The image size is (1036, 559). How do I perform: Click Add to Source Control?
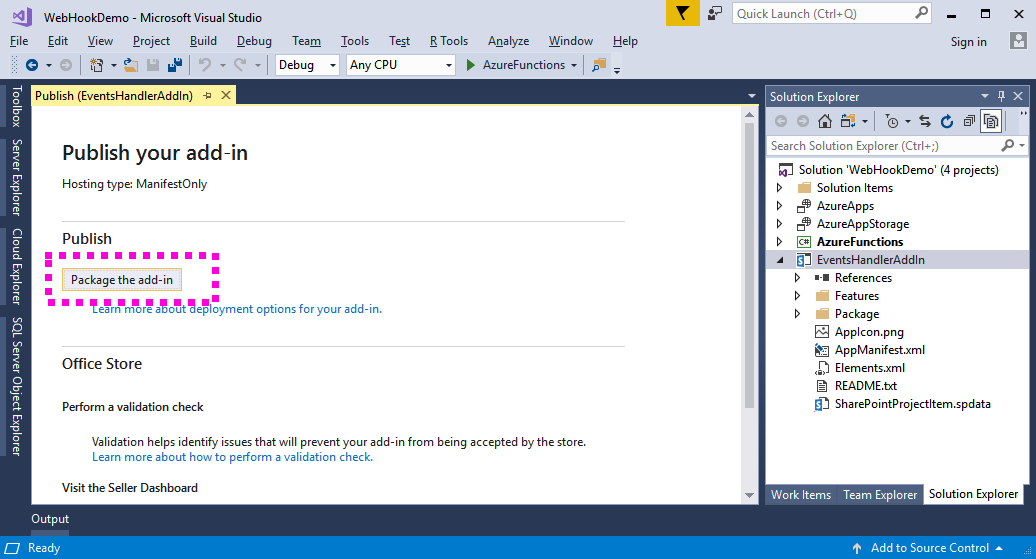point(930,548)
